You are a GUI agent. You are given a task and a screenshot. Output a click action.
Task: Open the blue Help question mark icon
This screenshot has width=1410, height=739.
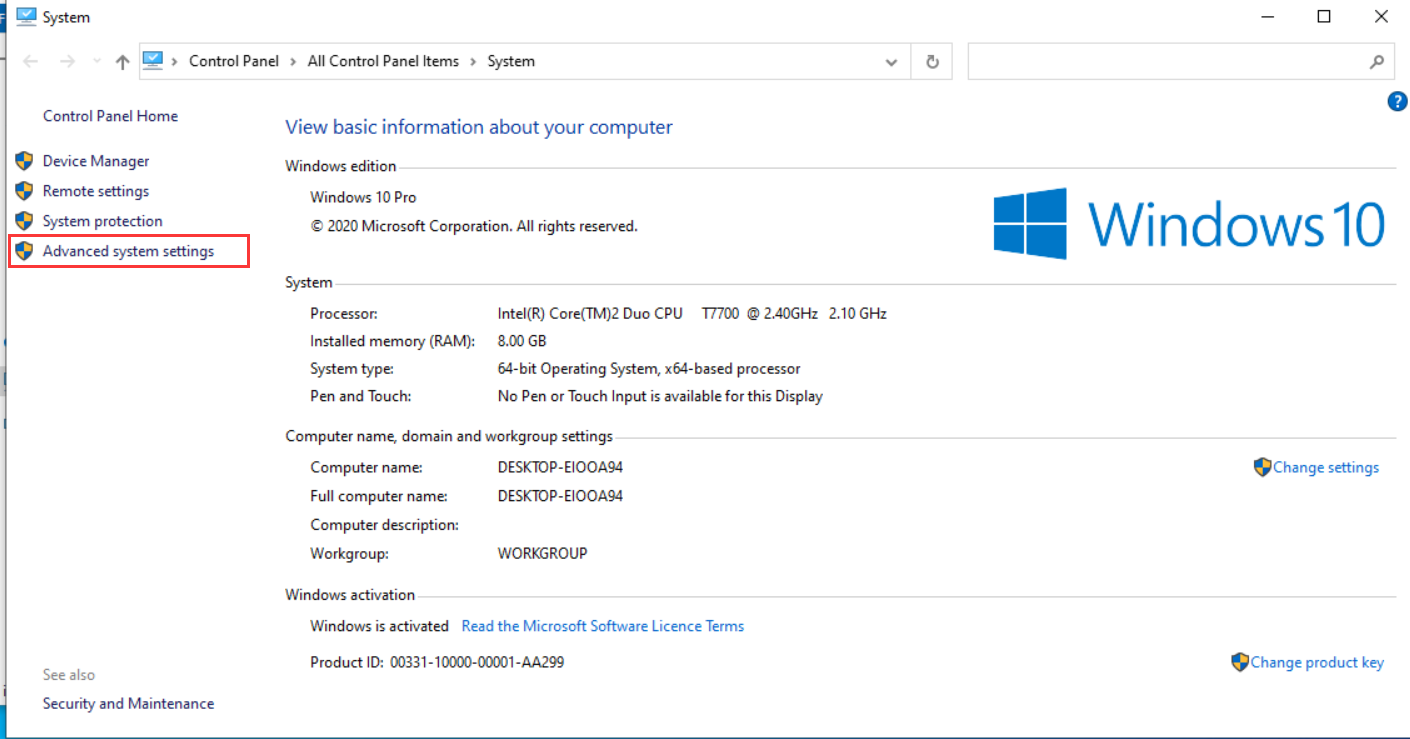pyautogui.click(x=1397, y=101)
